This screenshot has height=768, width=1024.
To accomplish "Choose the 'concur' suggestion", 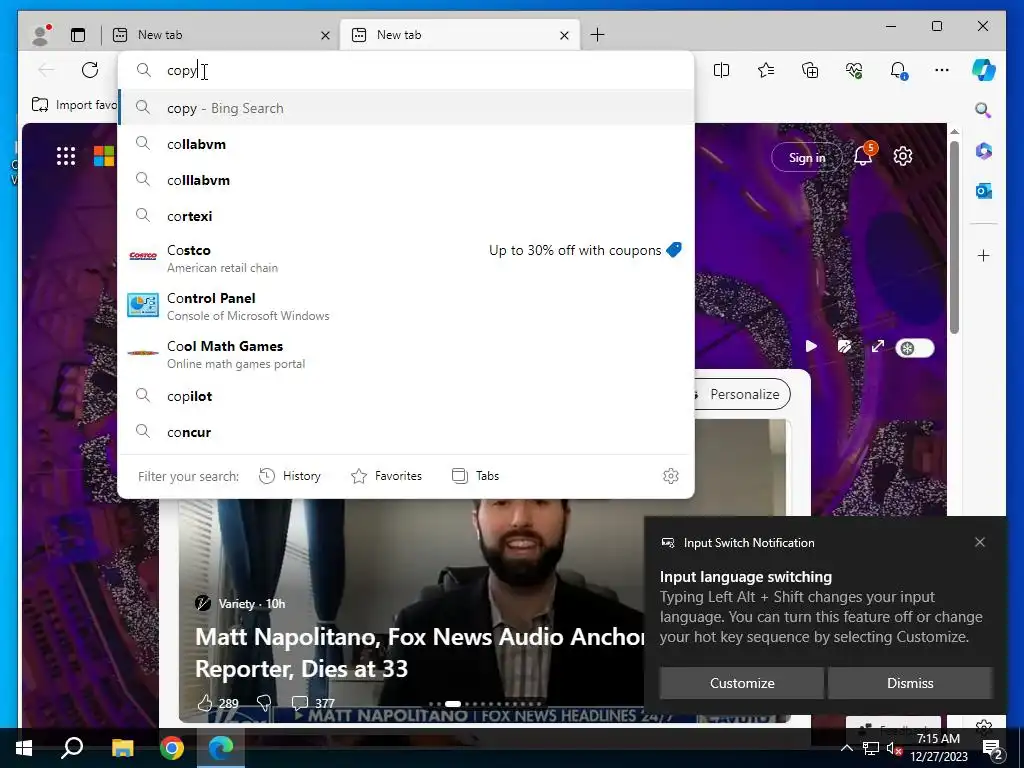I will pyautogui.click(x=406, y=432).
